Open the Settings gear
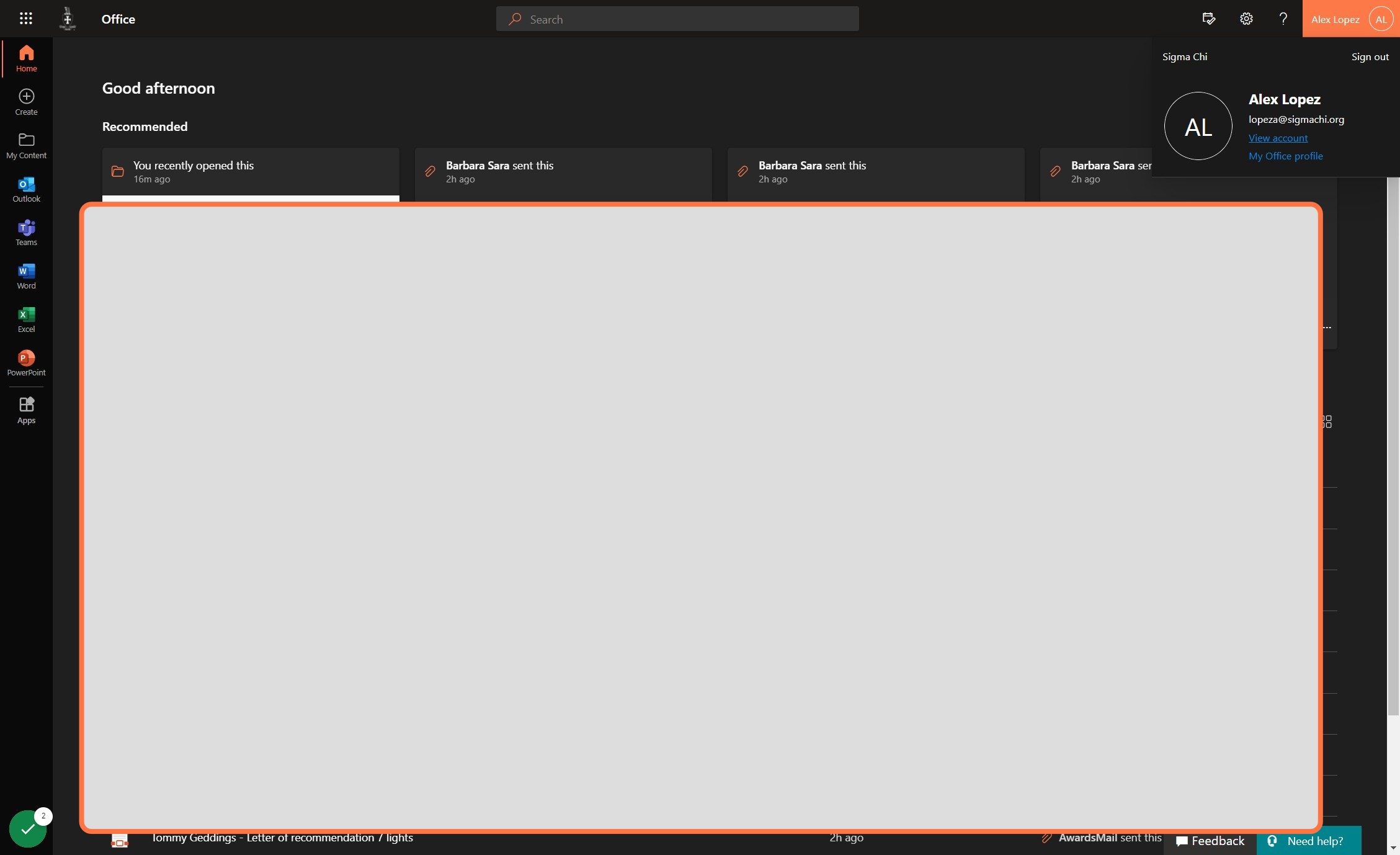Image resolution: width=1400 pixels, height=855 pixels. [1246, 19]
